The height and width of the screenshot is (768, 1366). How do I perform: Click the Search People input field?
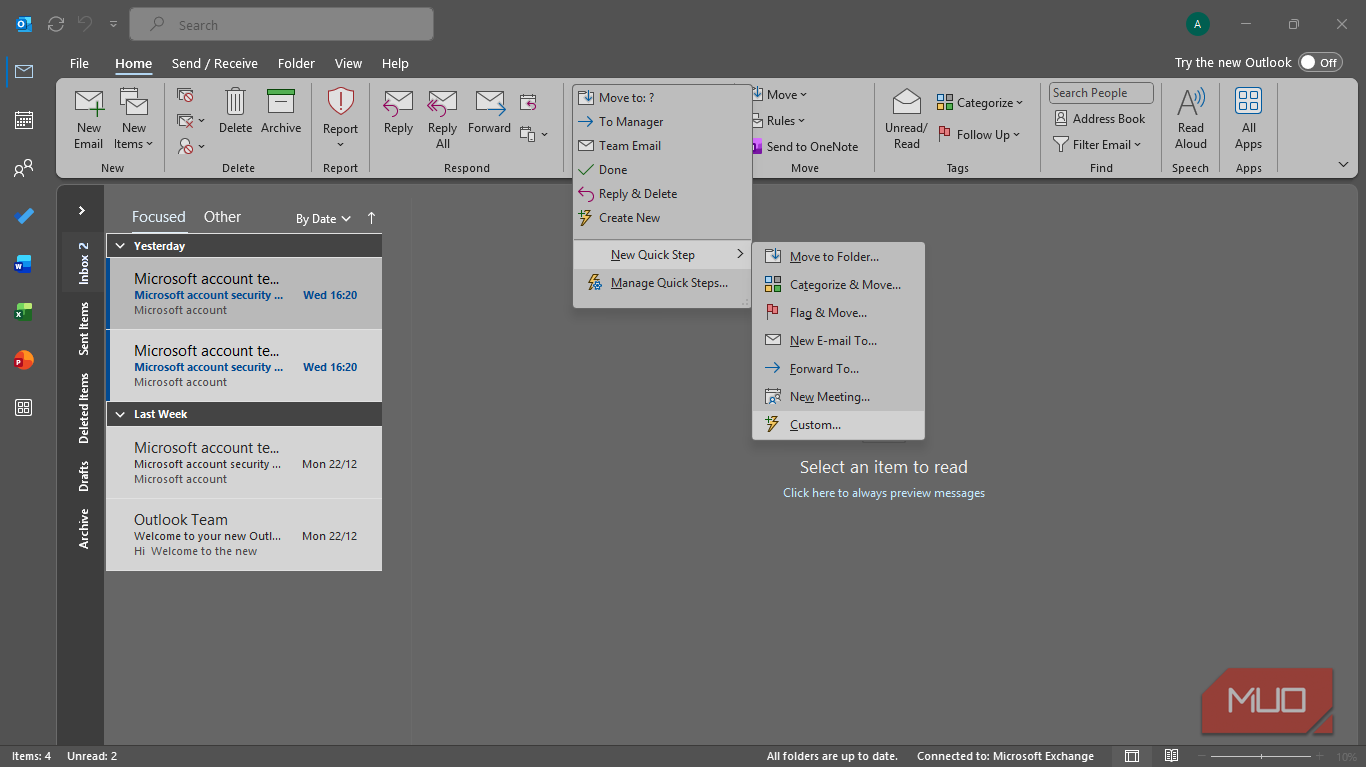[x=1100, y=93]
